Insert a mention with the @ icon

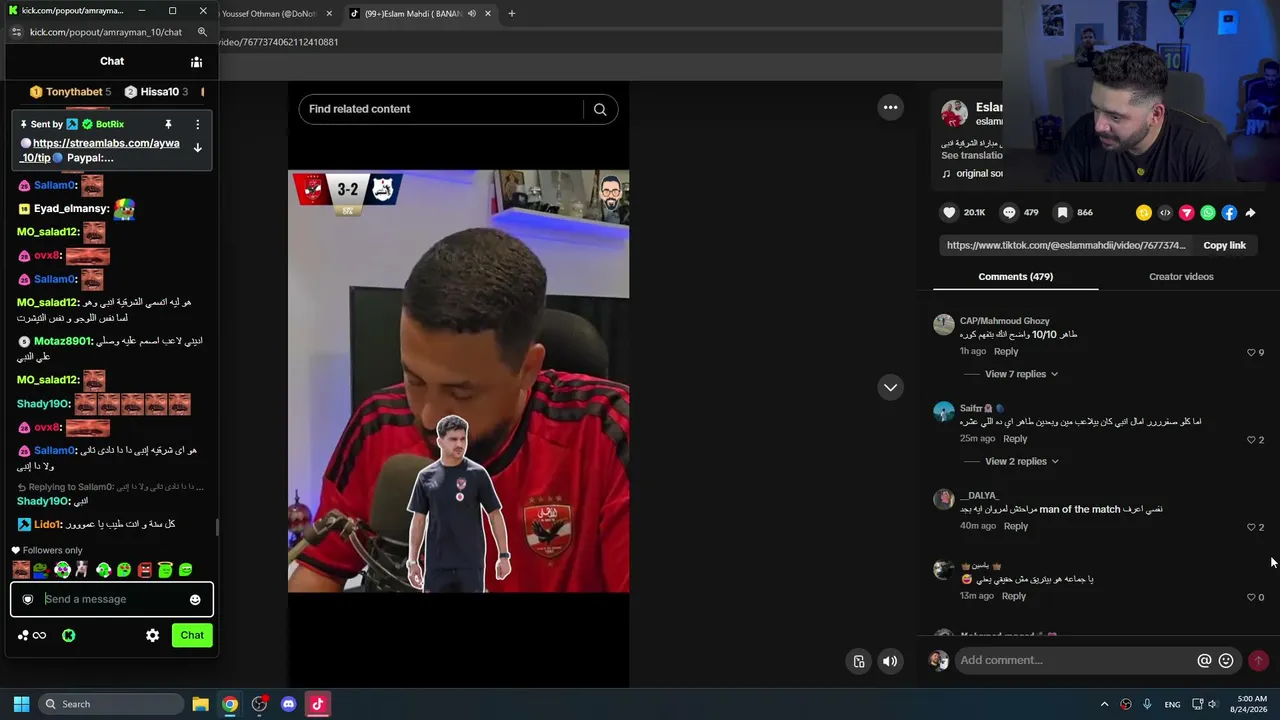pyautogui.click(x=1204, y=660)
